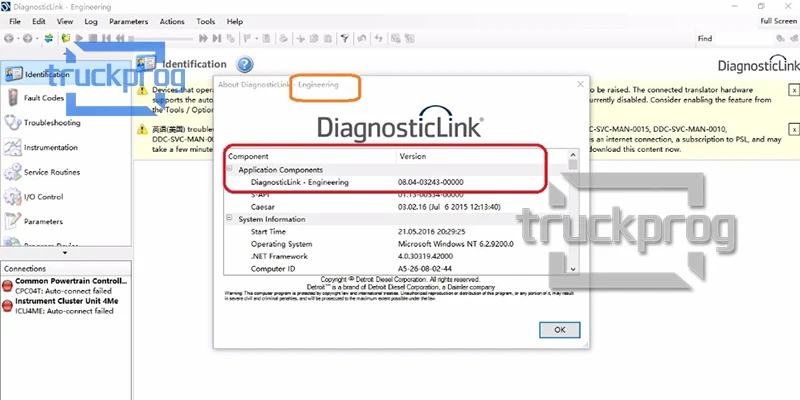Select the DiagnosticLink - Engineering component row
Screen dimensions: 800x400
tap(396, 182)
